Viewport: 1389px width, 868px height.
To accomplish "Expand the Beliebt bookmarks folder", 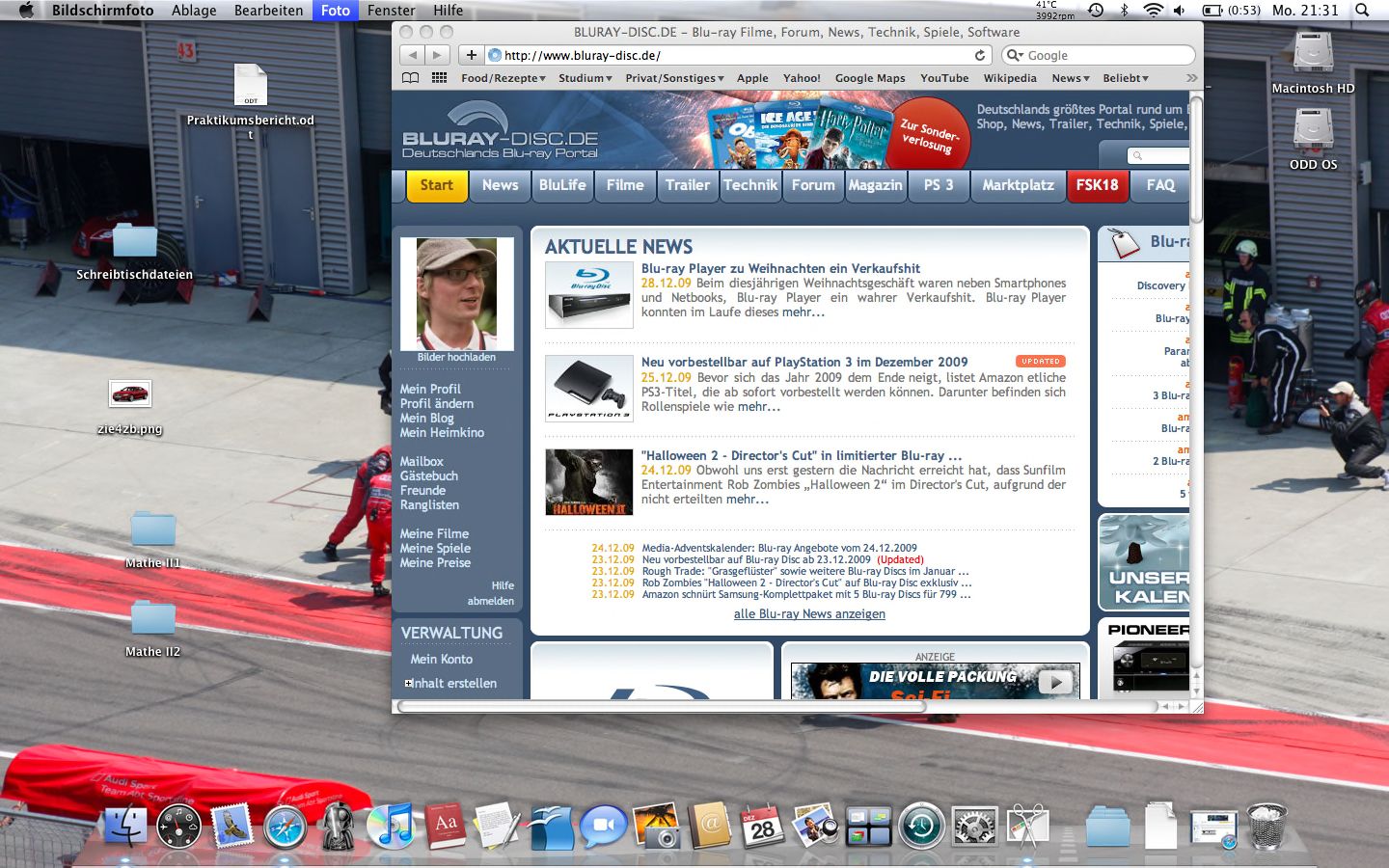I will [1126, 78].
